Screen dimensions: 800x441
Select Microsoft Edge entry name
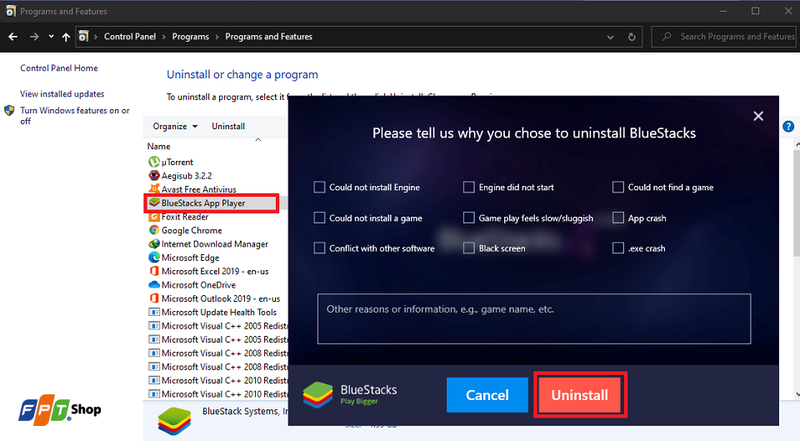coord(190,258)
